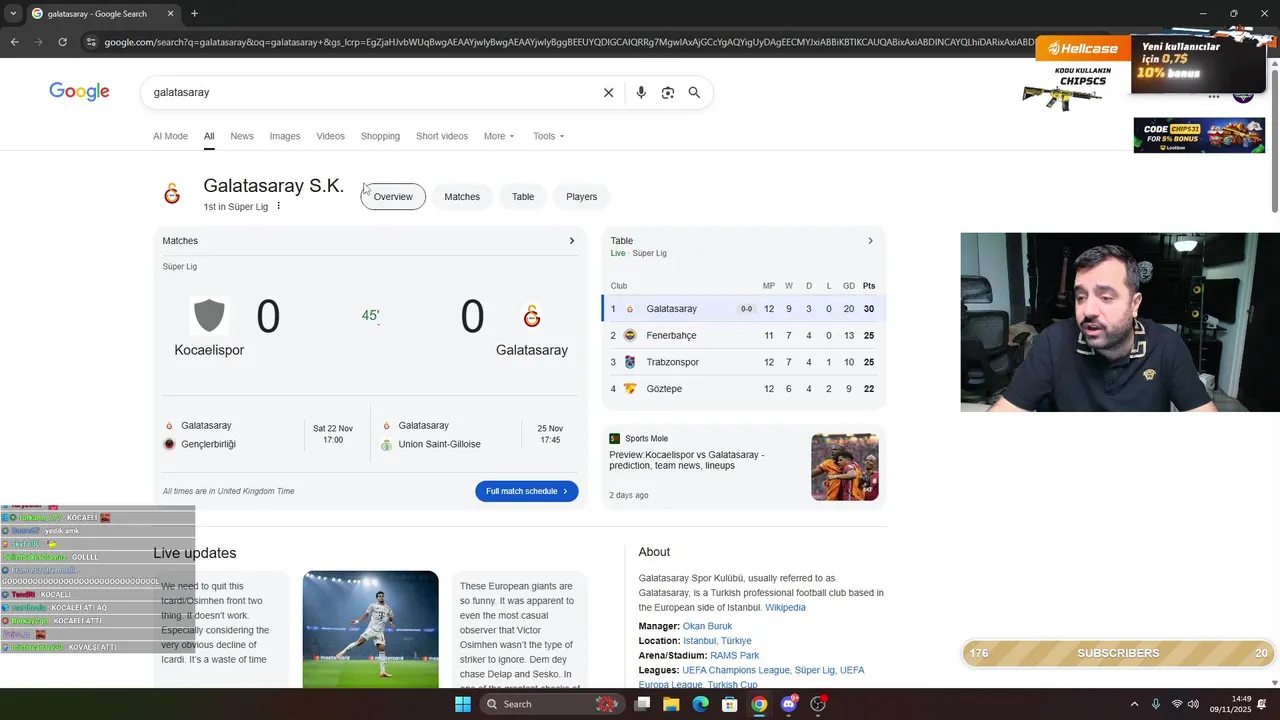Image resolution: width=1280 pixels, height=720 pixels.
Task: Open OBS Studio from the taskbar
Action: [818, 704]
